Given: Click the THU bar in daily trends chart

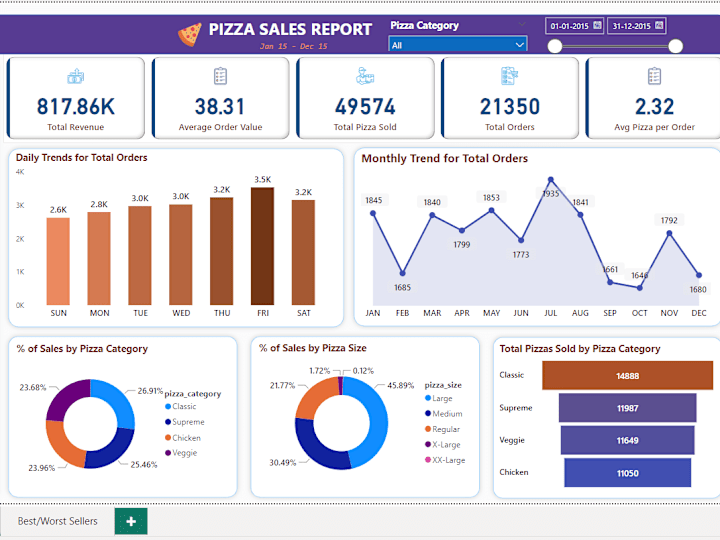Looking at the screenshot, I should 222,251.
